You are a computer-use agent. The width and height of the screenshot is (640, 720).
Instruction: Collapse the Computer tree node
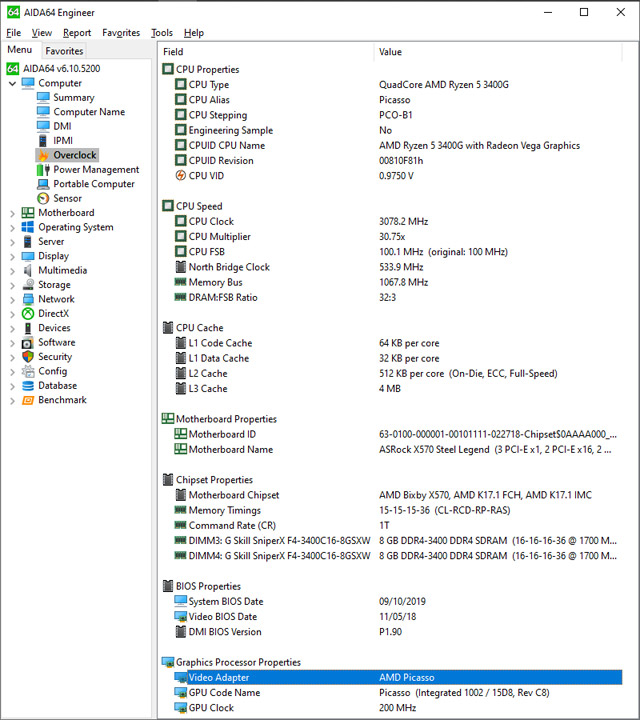(12, 84)
